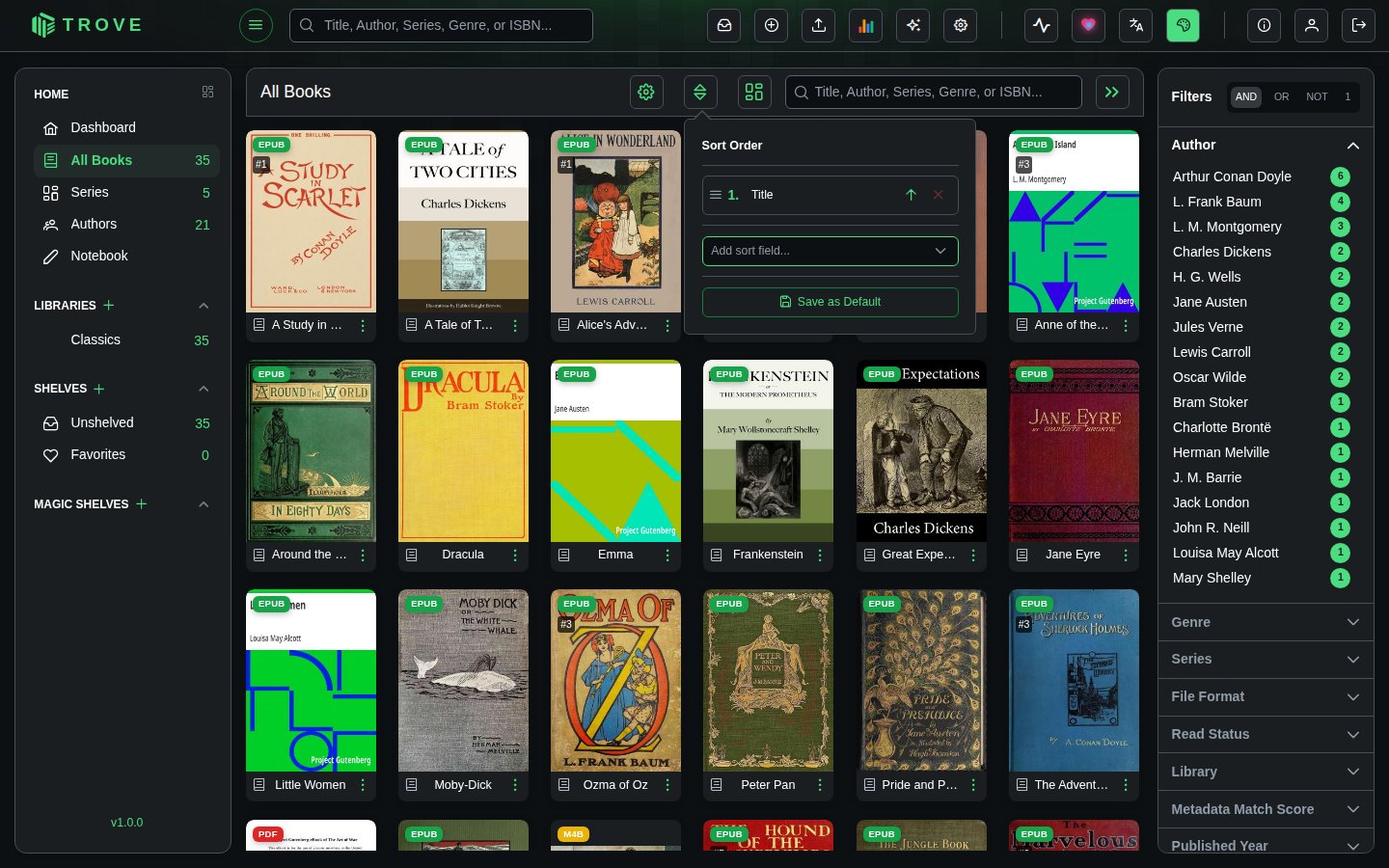Open the user profile icon

1312,26
